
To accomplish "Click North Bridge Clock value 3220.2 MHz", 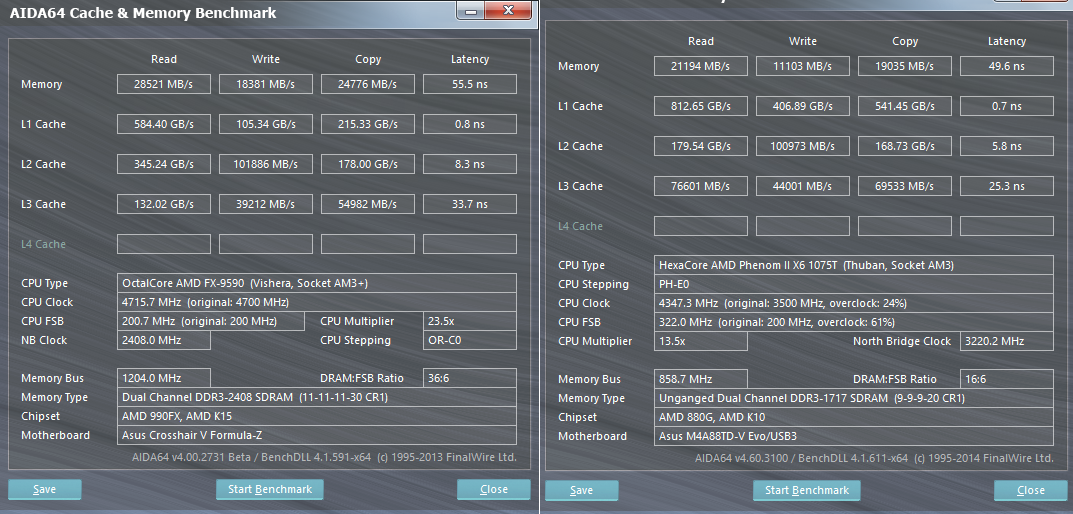I will click(1007, 342).
